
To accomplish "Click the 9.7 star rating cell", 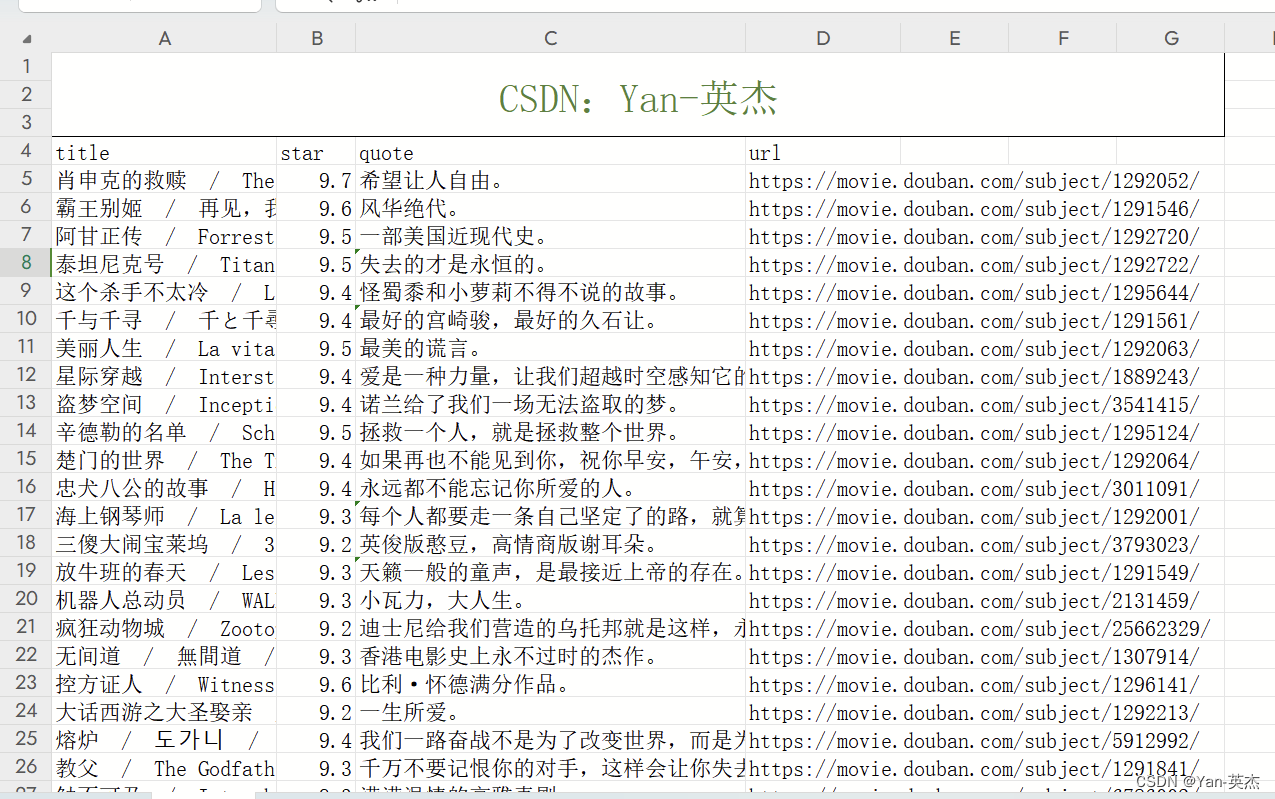I will 317,181.
